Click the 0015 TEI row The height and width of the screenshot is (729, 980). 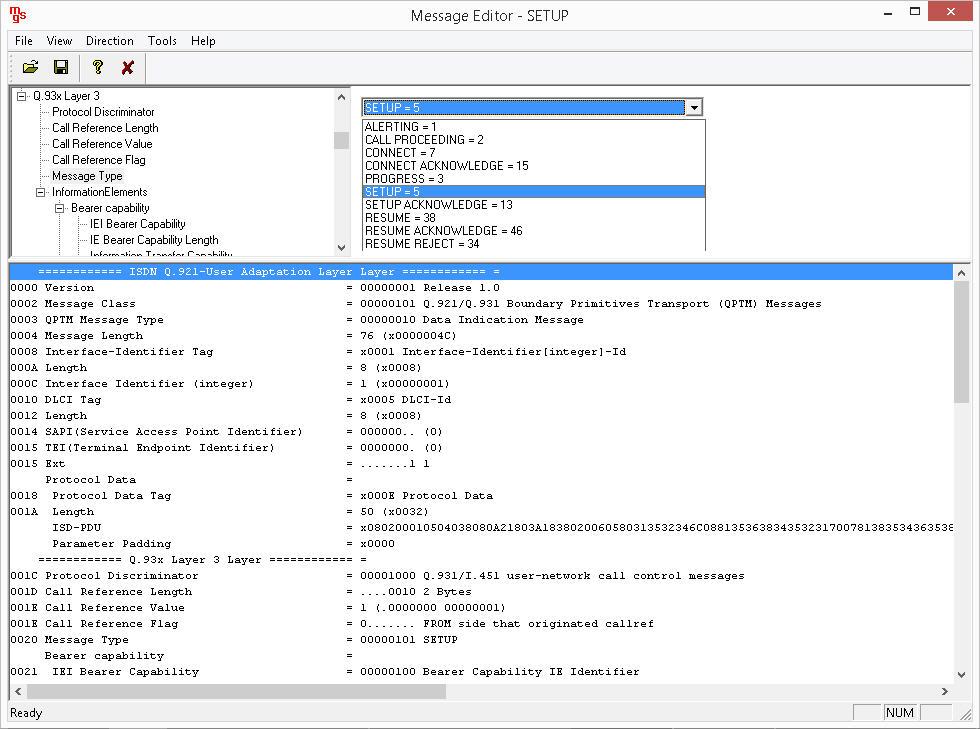coord(481,448)
